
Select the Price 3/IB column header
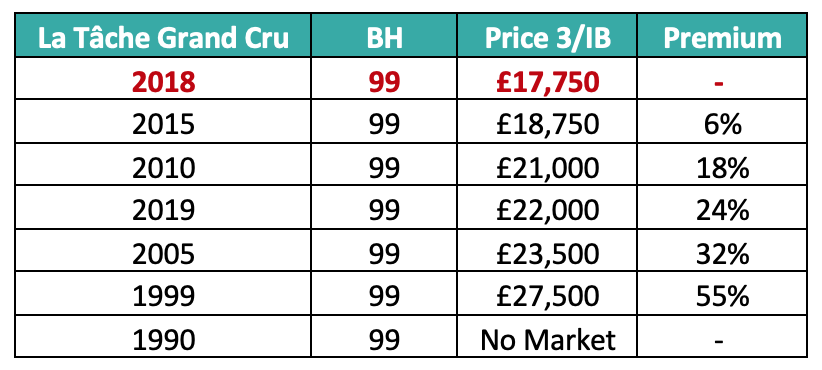[547, 36]
